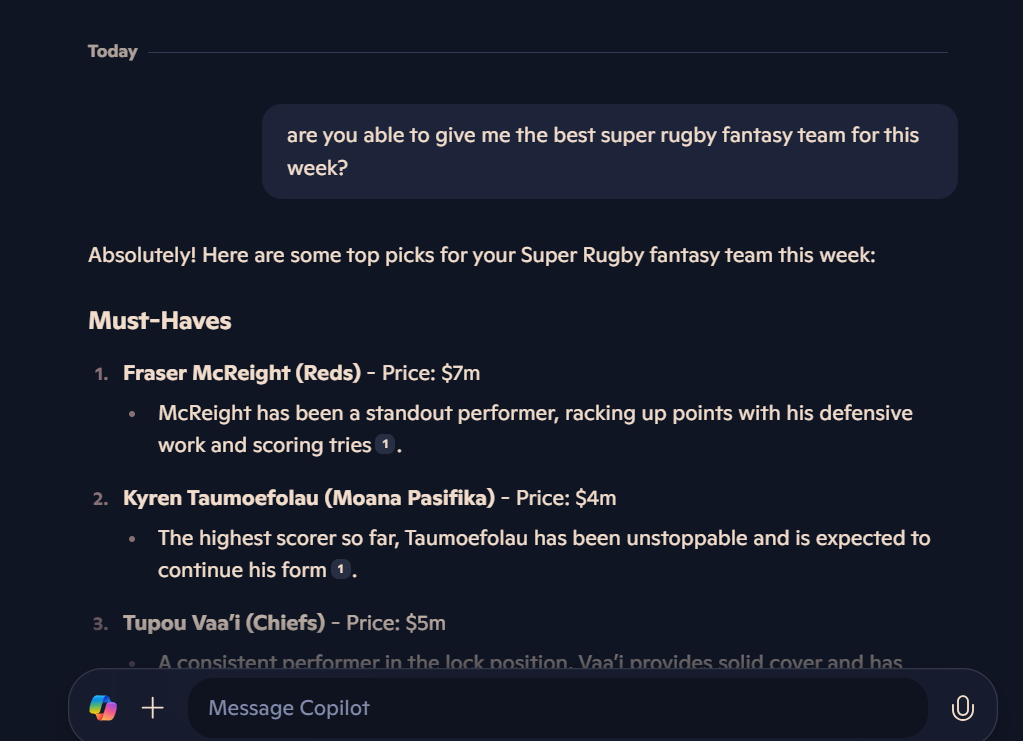1023x741 pixels.
Task: Click list number 2 beside Taumoefolau
Action: click(100, 499)
